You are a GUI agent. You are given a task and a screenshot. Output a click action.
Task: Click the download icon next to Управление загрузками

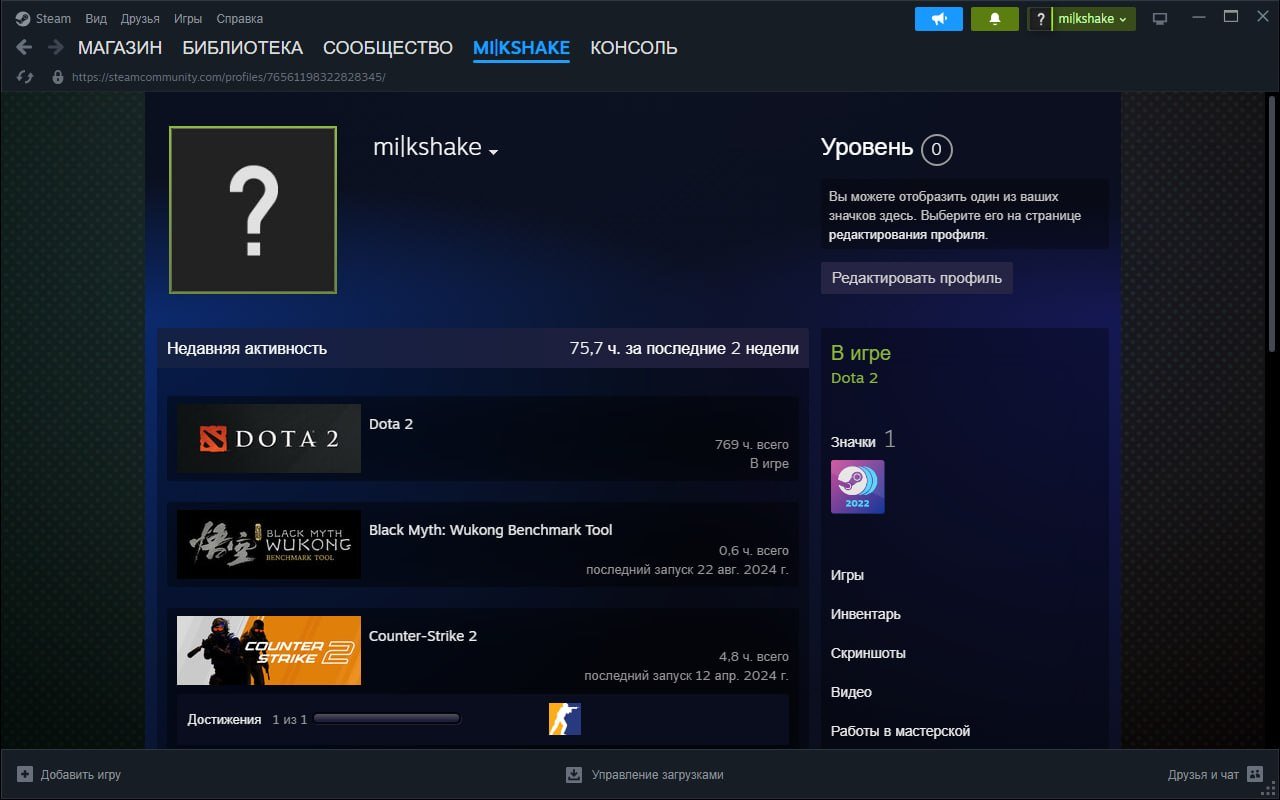tap(574, 774)
